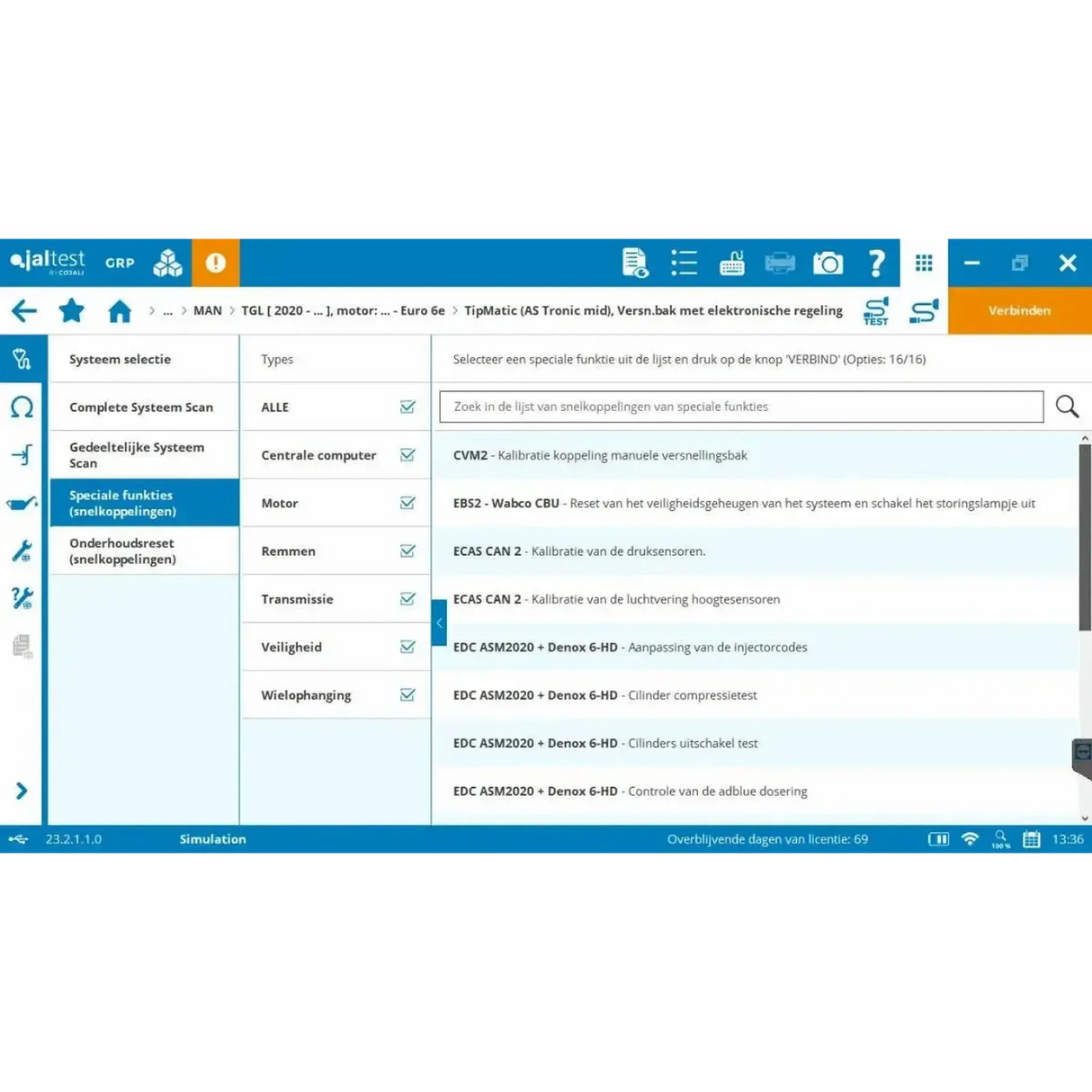Select Systeem selectie
Viewport: 1092px width, 1092px height.
pos(144,359)
